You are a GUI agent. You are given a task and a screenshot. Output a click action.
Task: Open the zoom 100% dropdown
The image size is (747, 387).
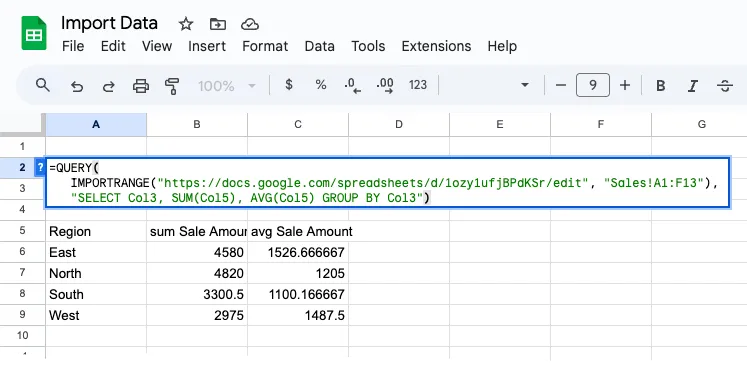pyautogui.click(x=227, y=86)
